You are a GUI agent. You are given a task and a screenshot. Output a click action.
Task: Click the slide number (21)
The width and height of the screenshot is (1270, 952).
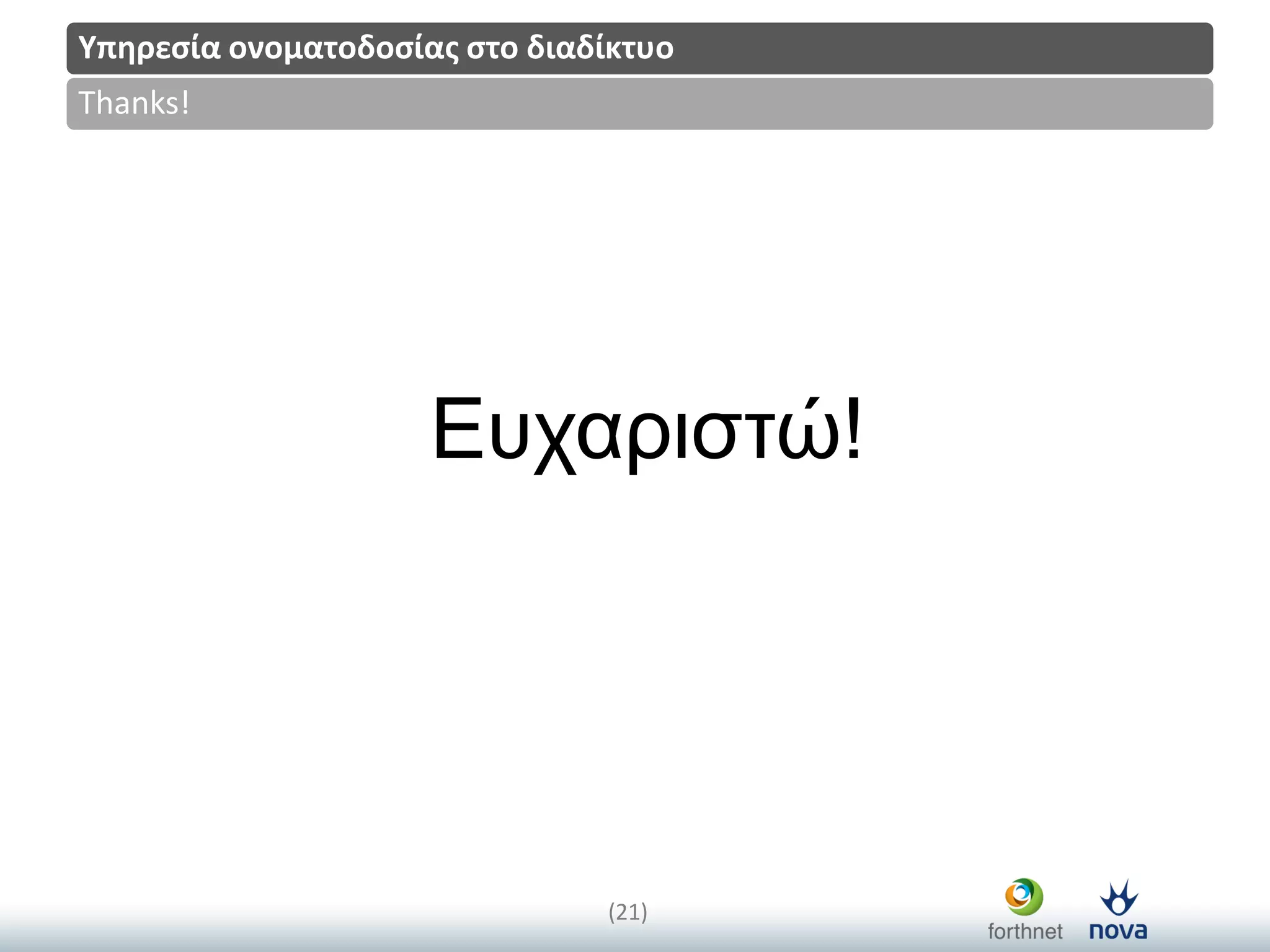pyautogui.click(x=628, y=912)
